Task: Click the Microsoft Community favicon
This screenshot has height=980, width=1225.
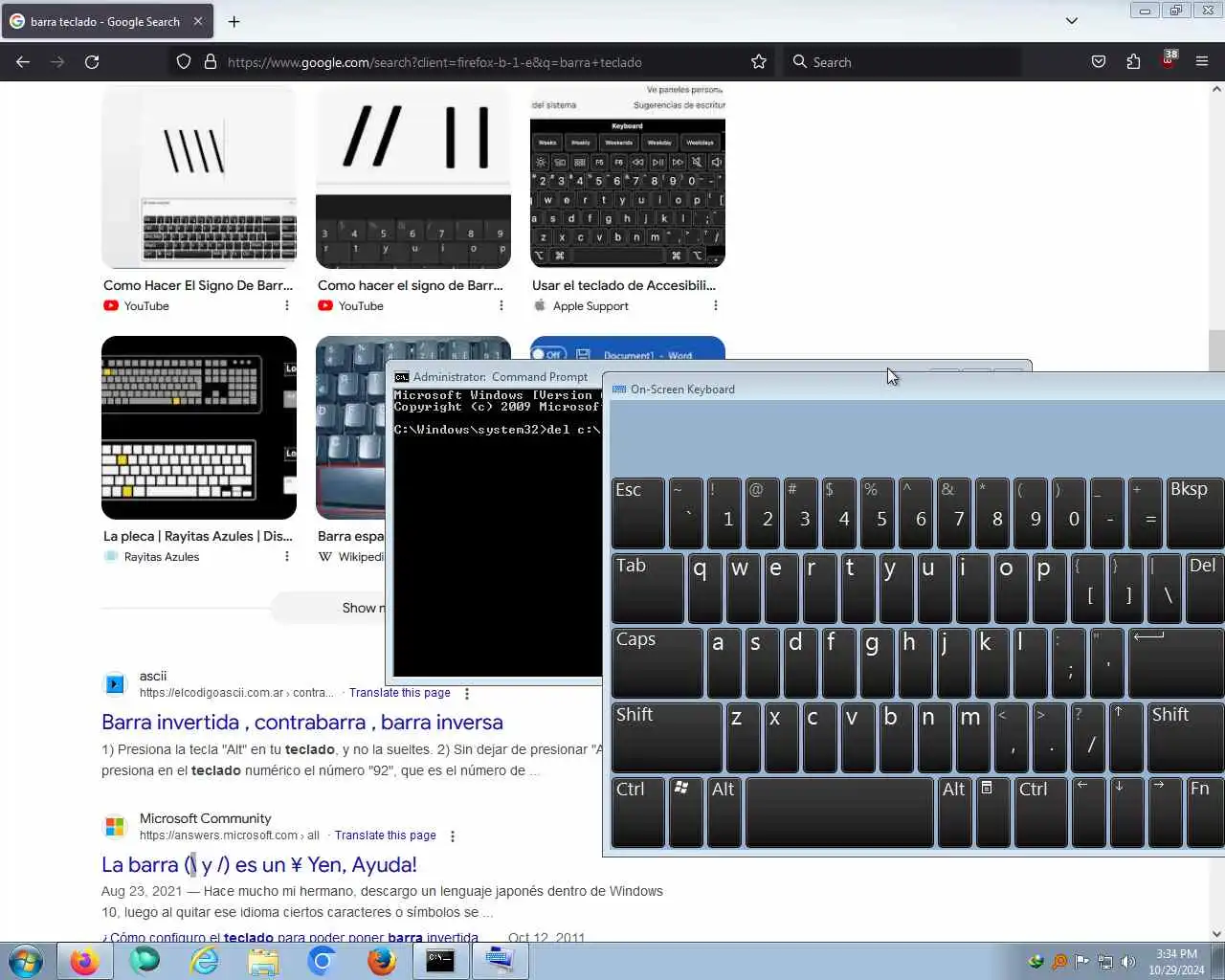Action: click(x=115, y=826)
